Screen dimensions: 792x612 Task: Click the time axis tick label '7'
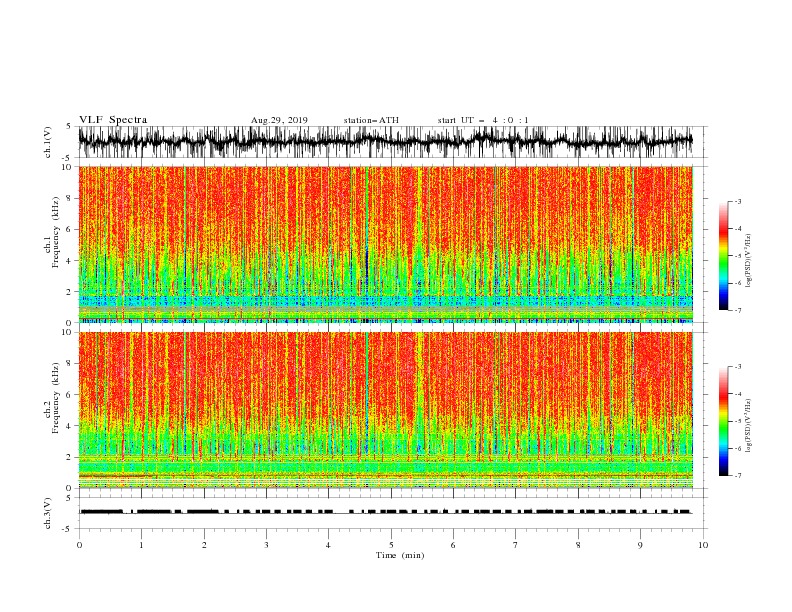click(x=516, y=545)
